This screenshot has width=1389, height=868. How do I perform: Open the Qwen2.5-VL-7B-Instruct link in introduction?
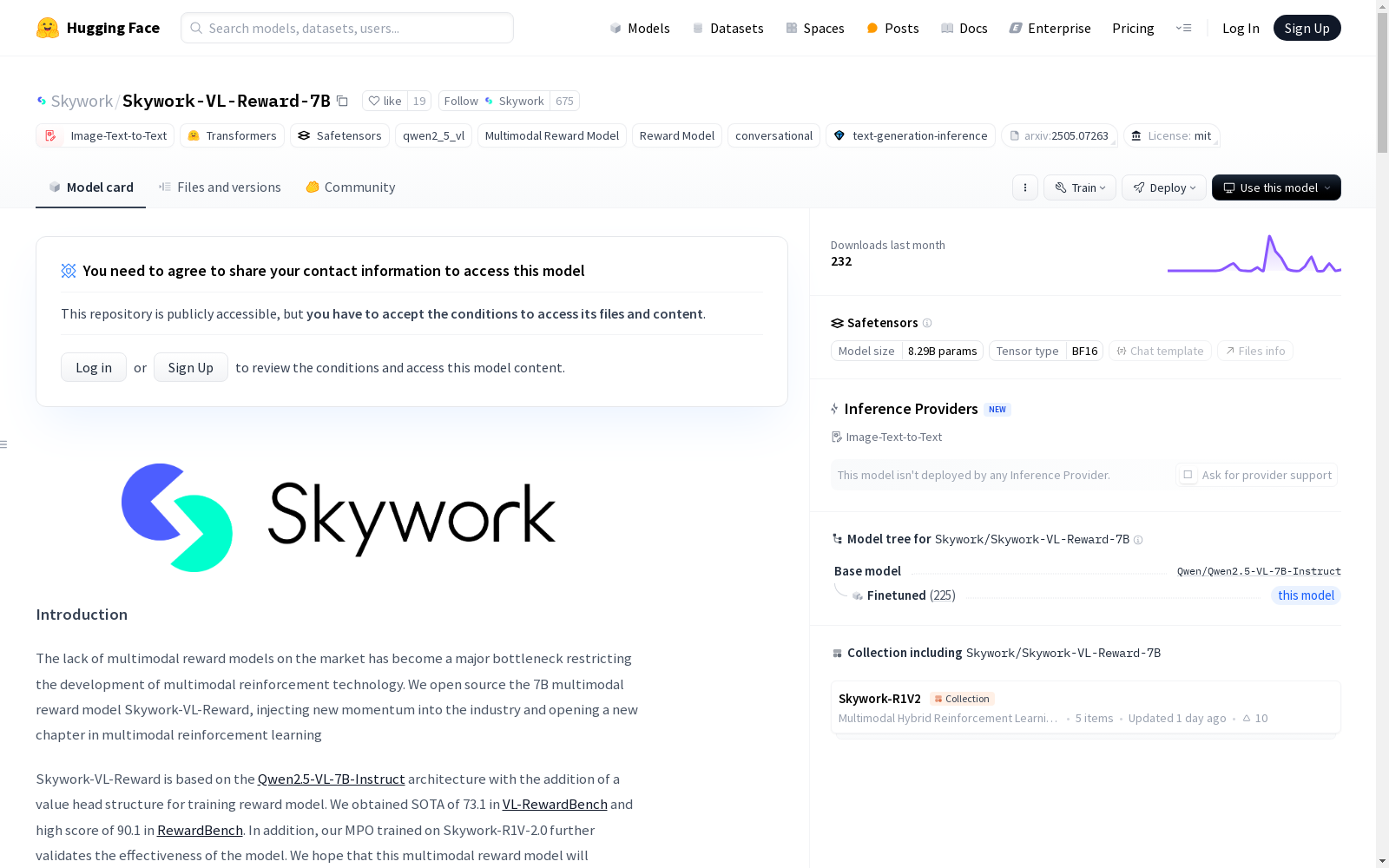(x=332, y=779)
